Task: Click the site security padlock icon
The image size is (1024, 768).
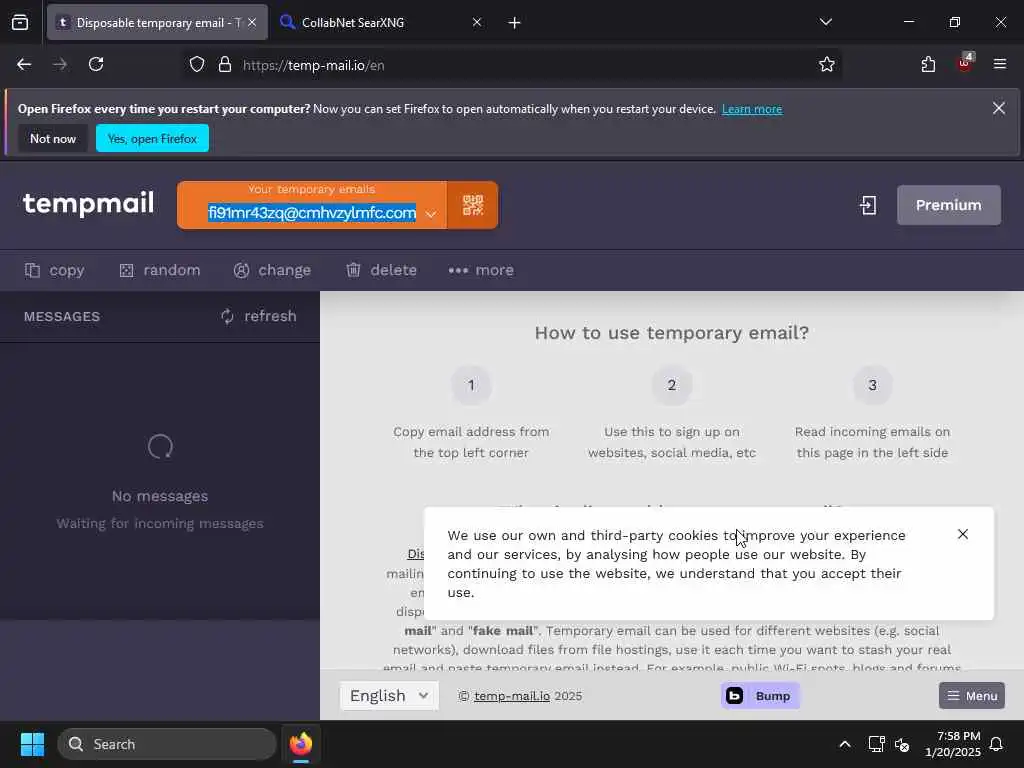Action: point(225,65)
